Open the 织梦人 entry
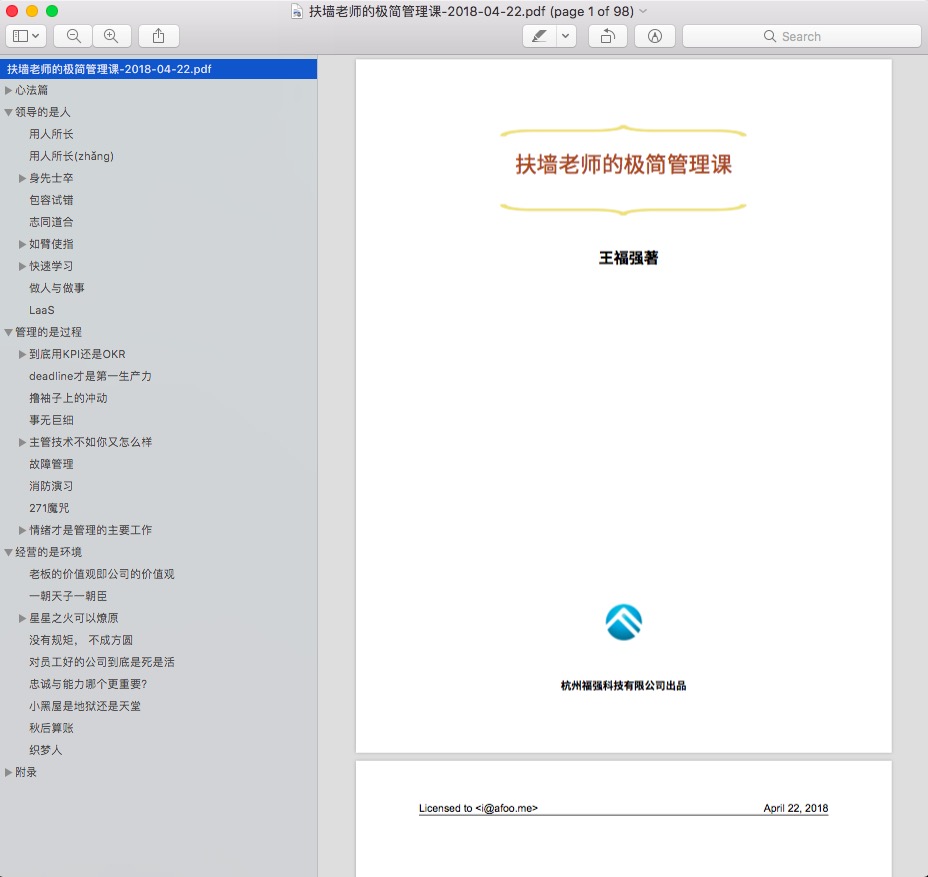The width and height of the screenshot is (928, 877). [x=46, y=750]
